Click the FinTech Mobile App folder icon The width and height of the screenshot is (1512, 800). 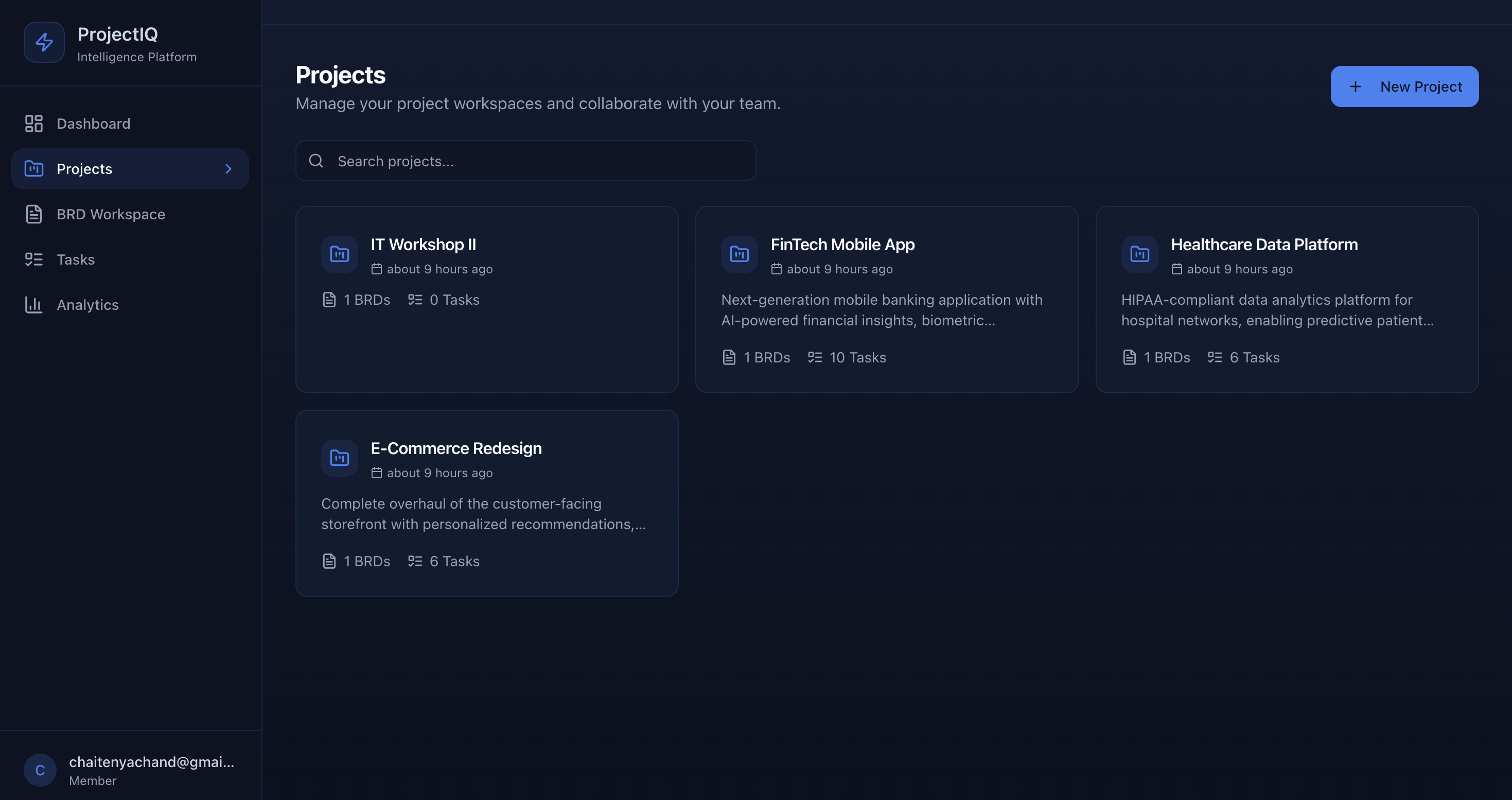[739, 254]
